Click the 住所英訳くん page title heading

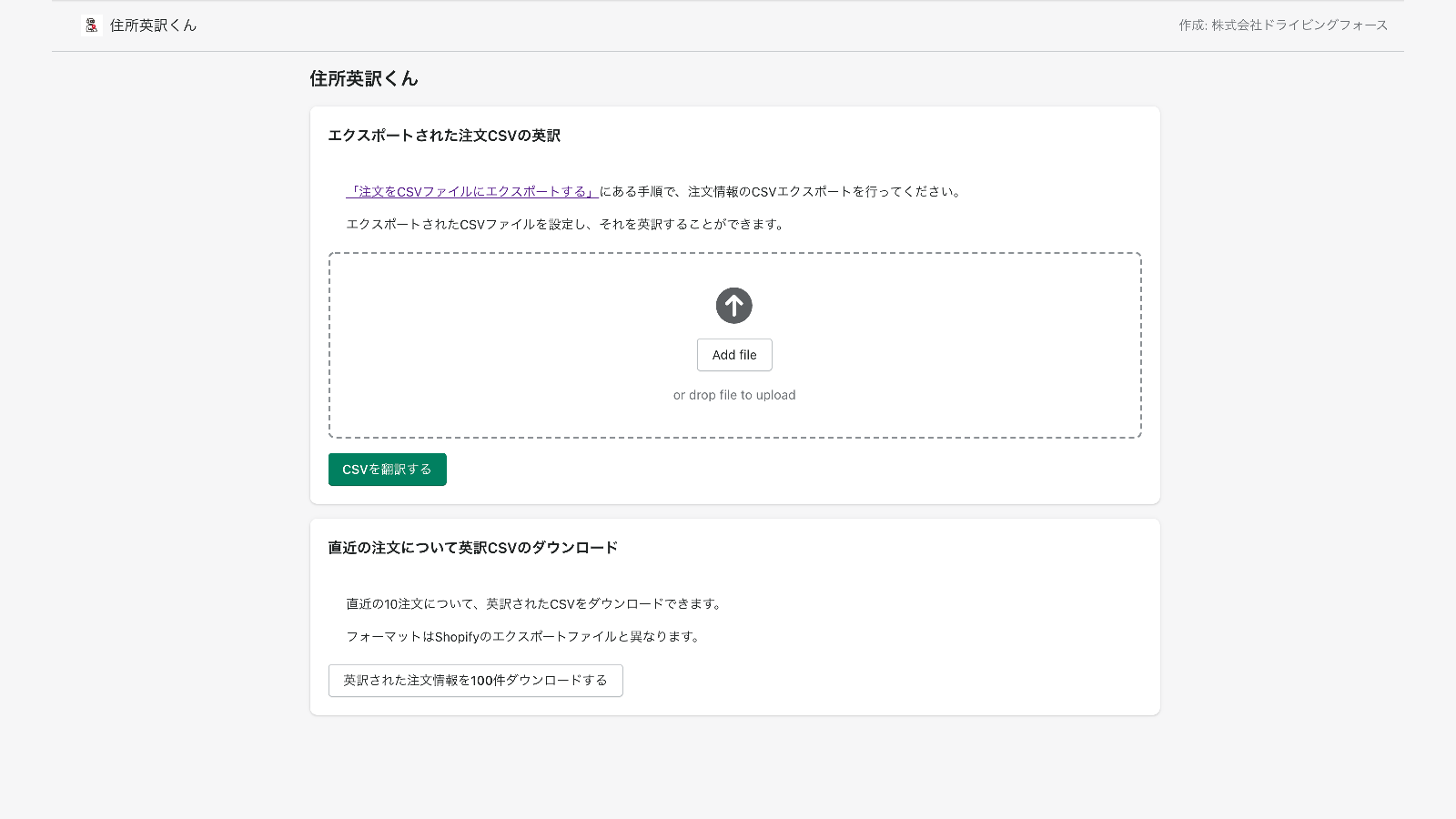coord(364,78)
